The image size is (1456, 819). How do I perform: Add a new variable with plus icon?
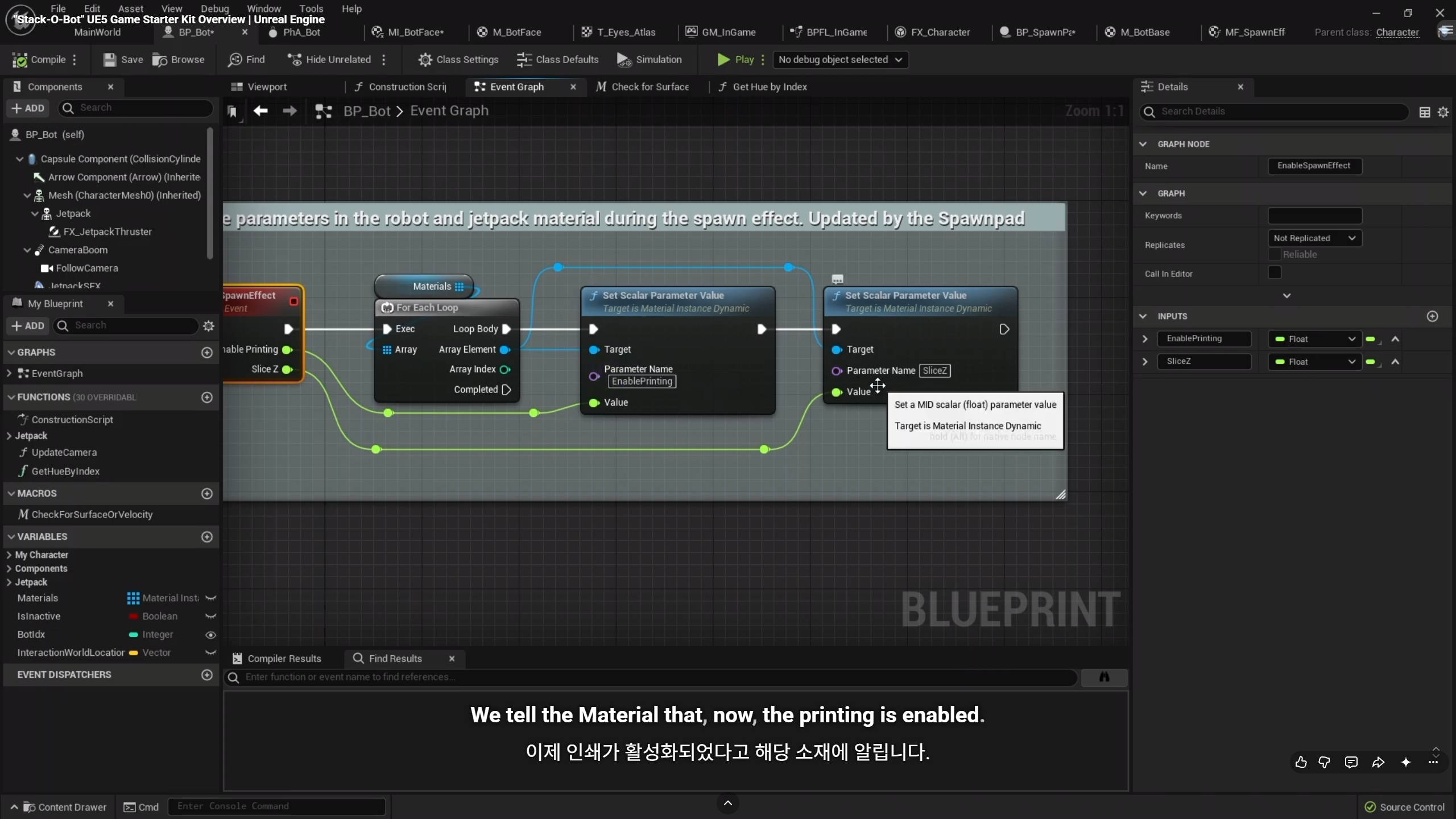207,537
